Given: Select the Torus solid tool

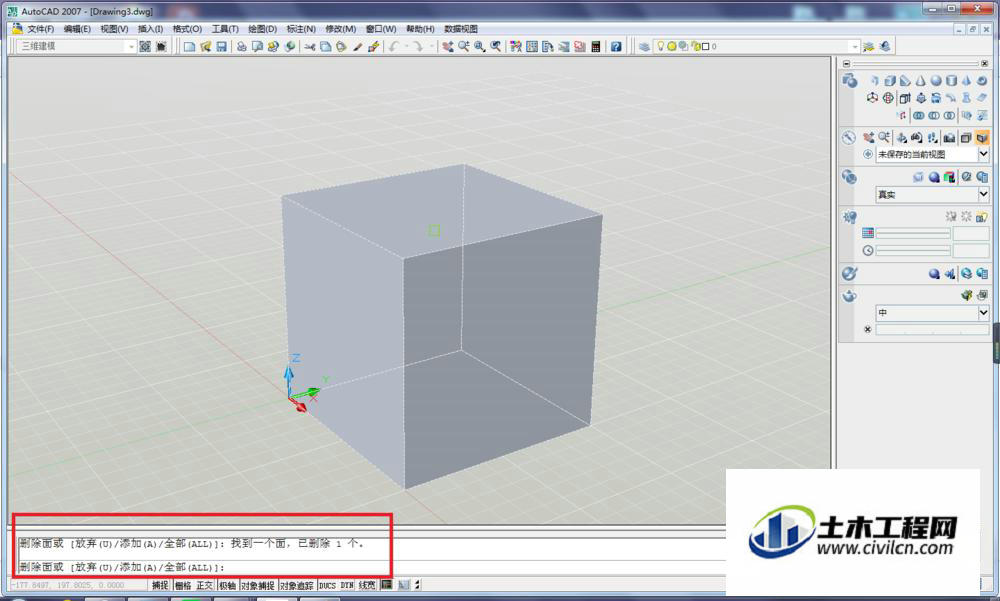Looking at the screenshot, I should point(982,81).
